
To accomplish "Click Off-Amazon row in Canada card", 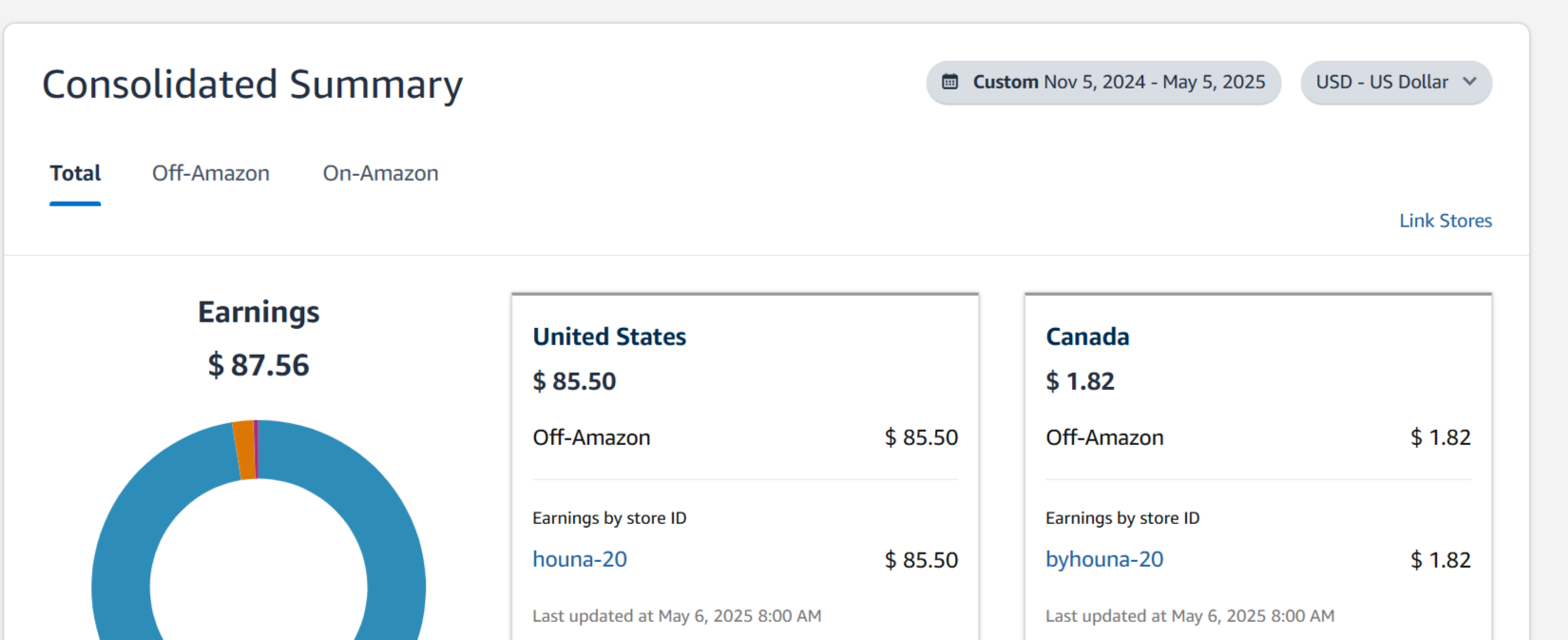I will click(1258, 437).
